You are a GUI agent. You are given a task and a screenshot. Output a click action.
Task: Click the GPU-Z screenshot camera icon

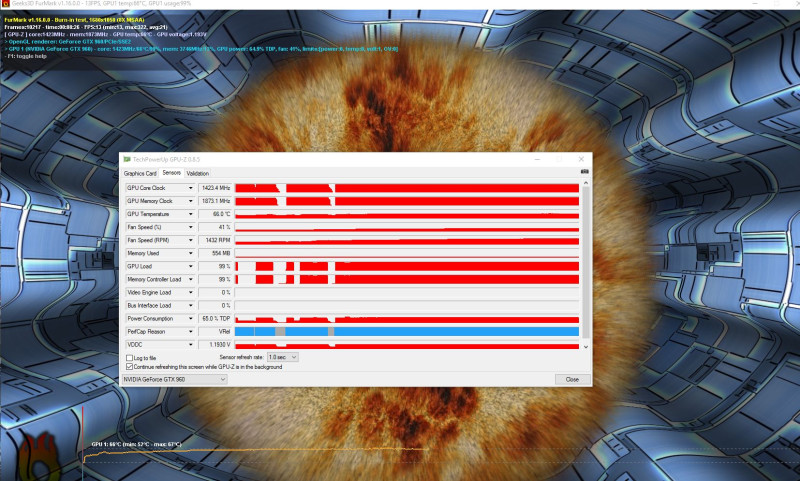click(x=584, y=171)
